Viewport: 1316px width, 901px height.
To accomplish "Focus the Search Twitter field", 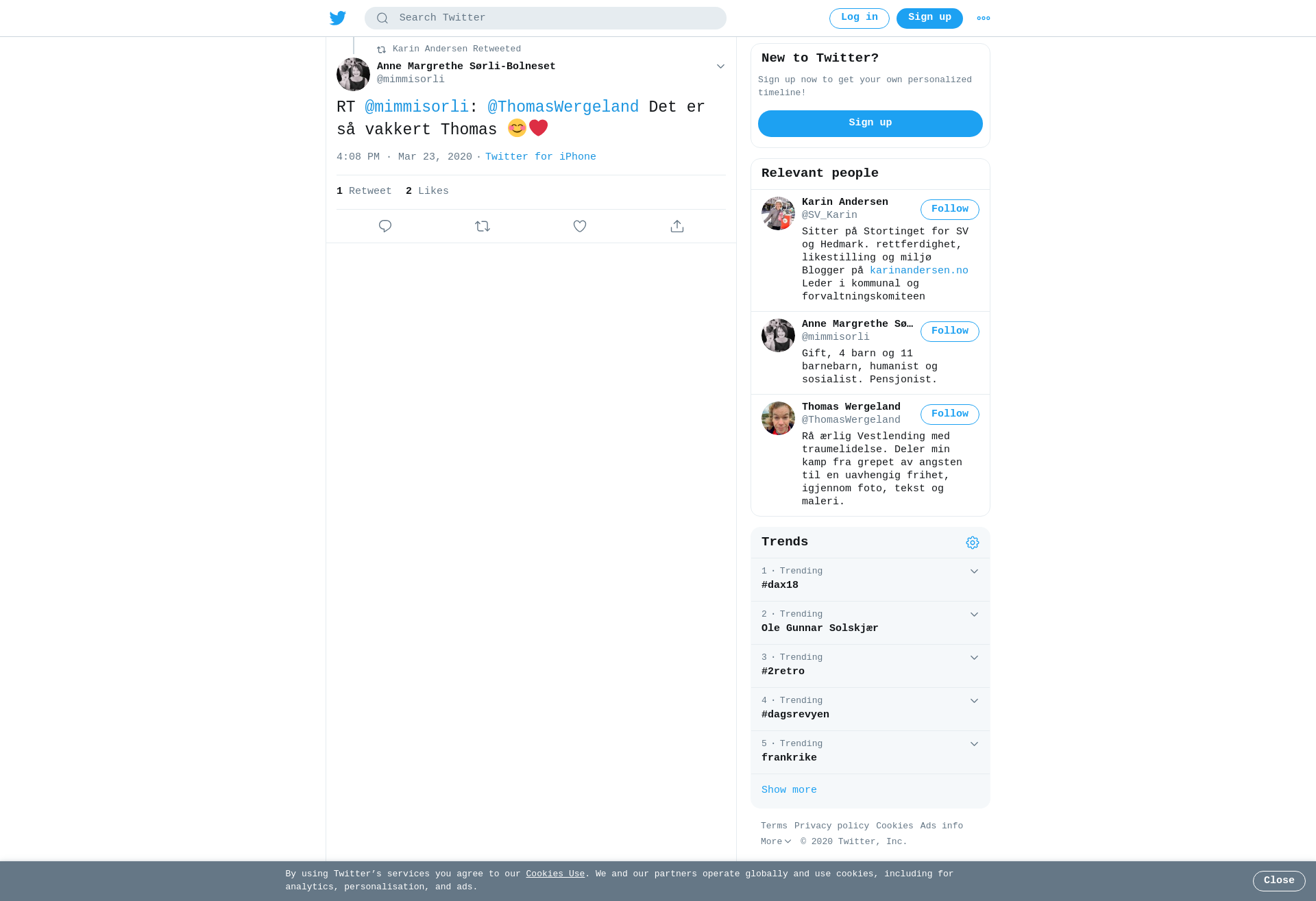I will coord(546,18).
